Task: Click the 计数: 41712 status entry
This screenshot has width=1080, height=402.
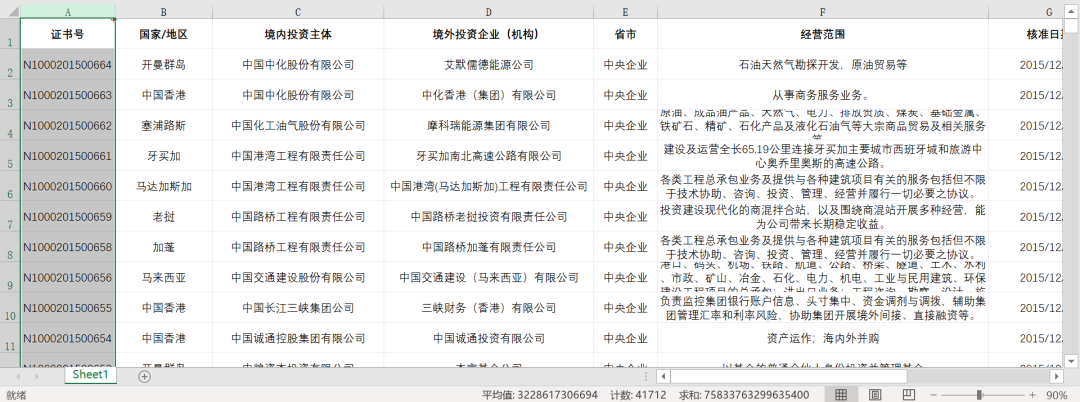Action: (x=638, y=395)
